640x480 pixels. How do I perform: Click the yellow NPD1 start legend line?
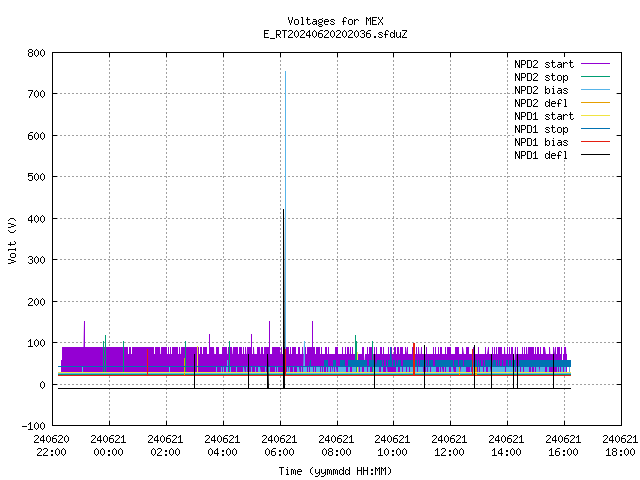(595, 116)
